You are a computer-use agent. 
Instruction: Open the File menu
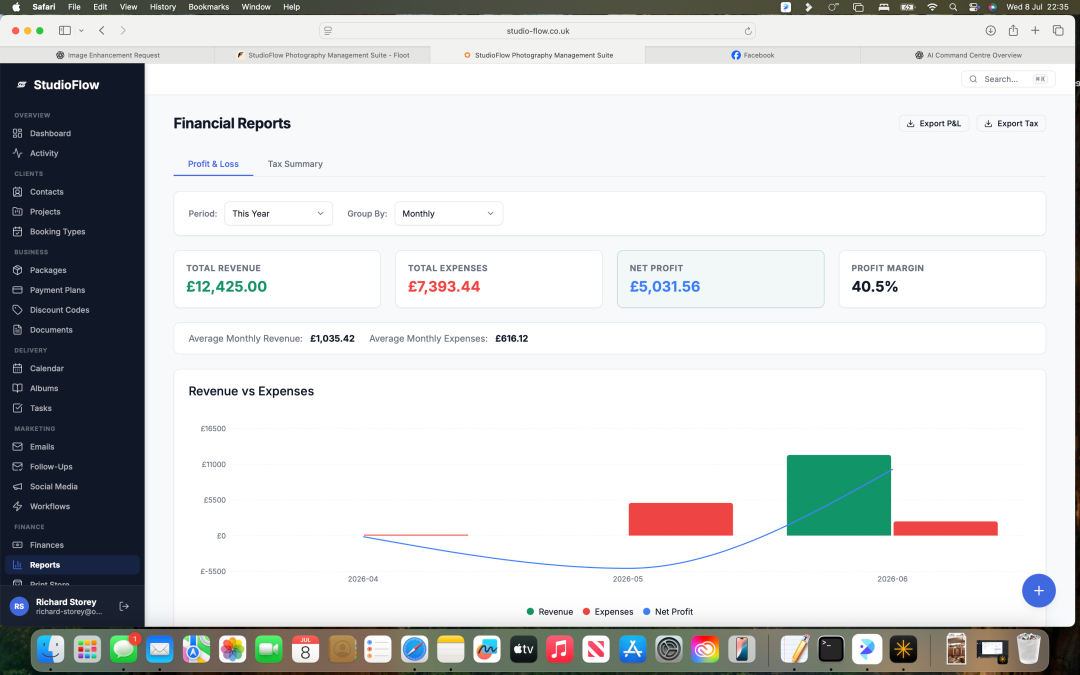click(74, 7)
